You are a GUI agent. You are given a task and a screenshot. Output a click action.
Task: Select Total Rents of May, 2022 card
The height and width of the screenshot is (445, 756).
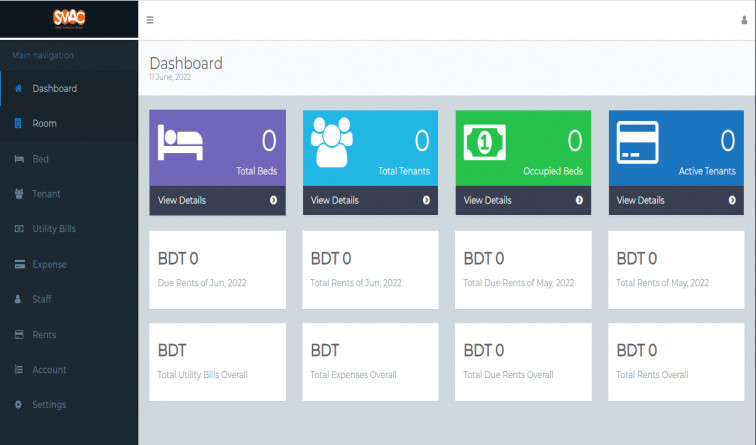[676, 270]
